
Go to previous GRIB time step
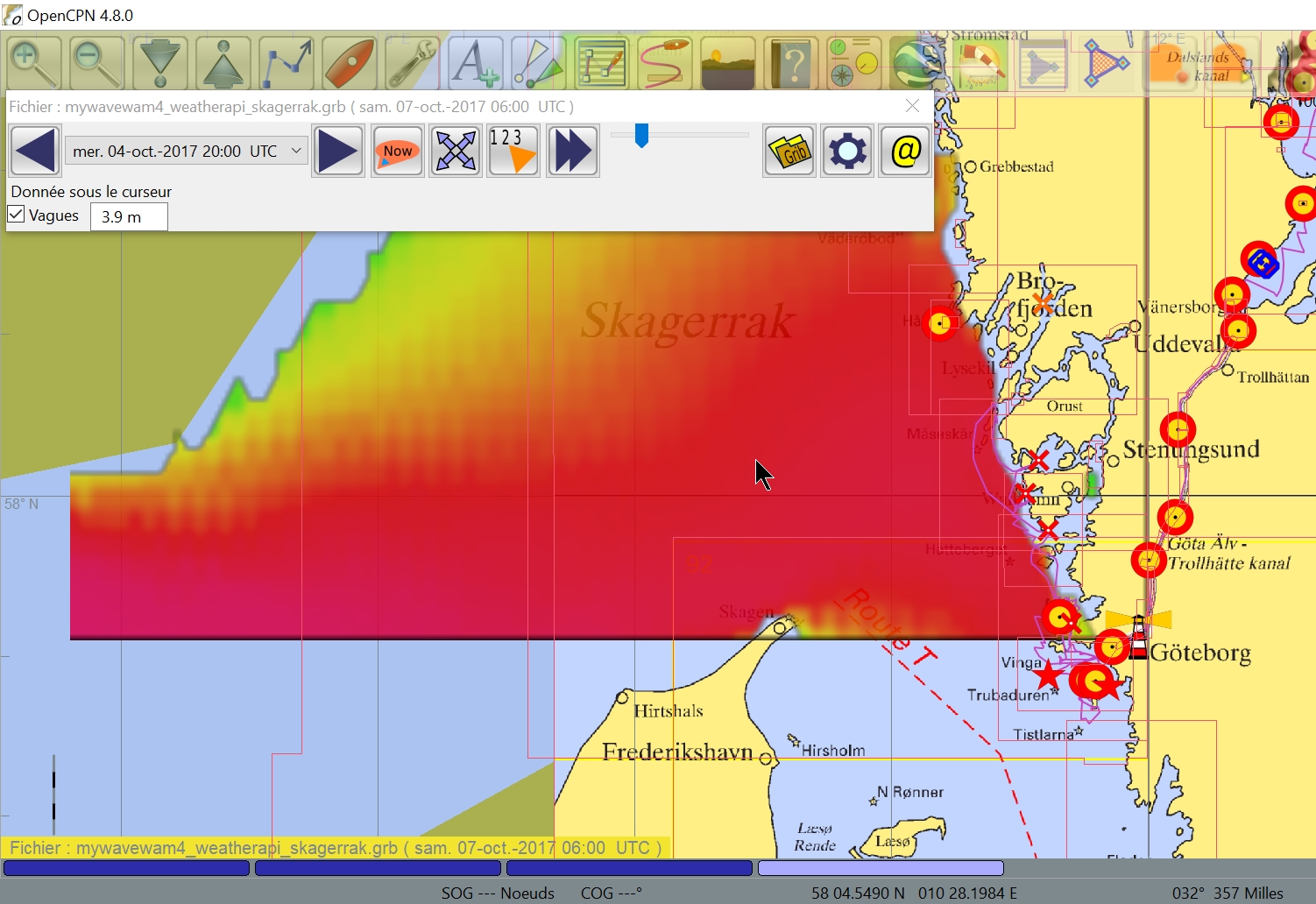coord(35,151)
